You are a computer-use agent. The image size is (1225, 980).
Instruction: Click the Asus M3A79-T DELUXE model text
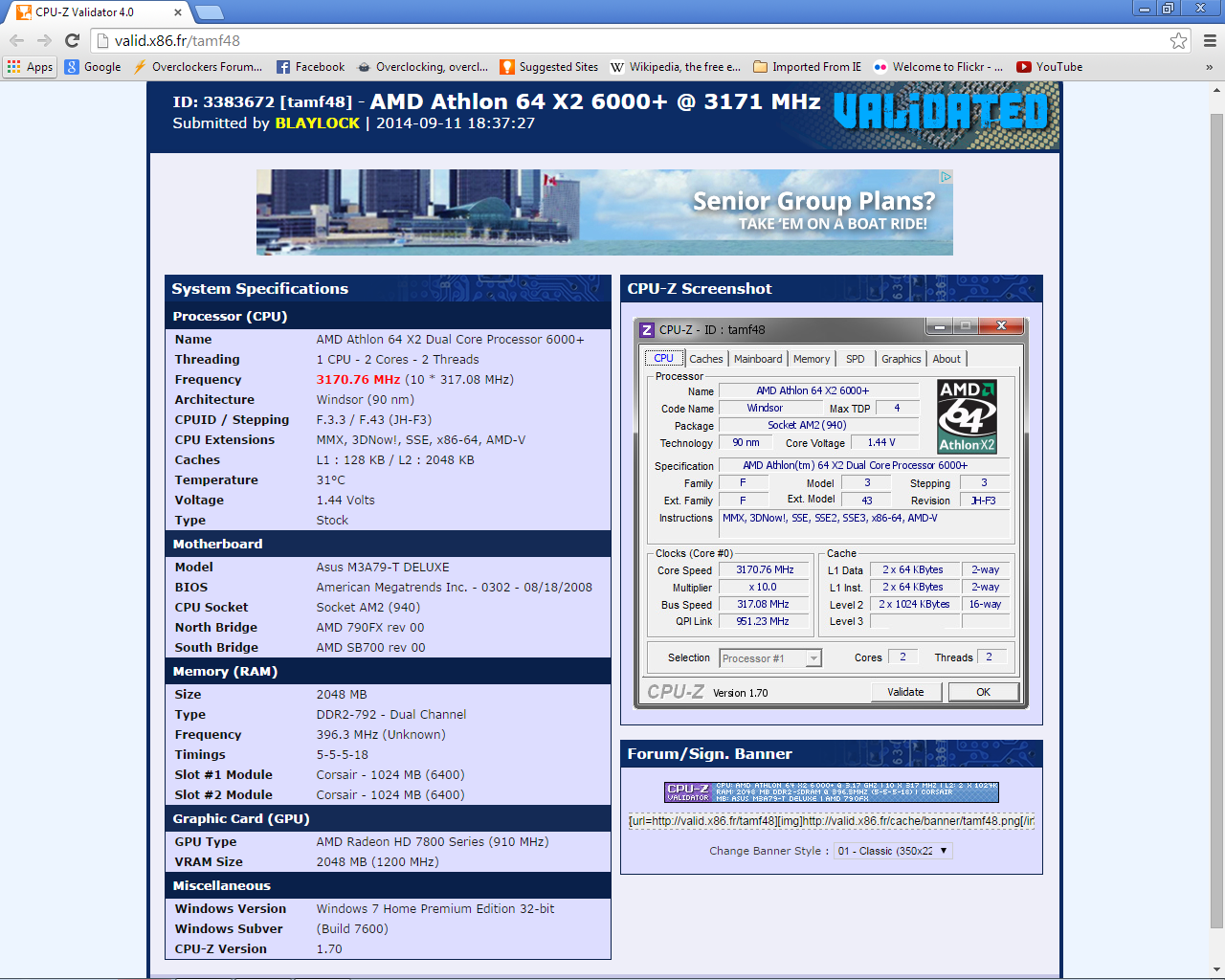click(x=383, y=568)
